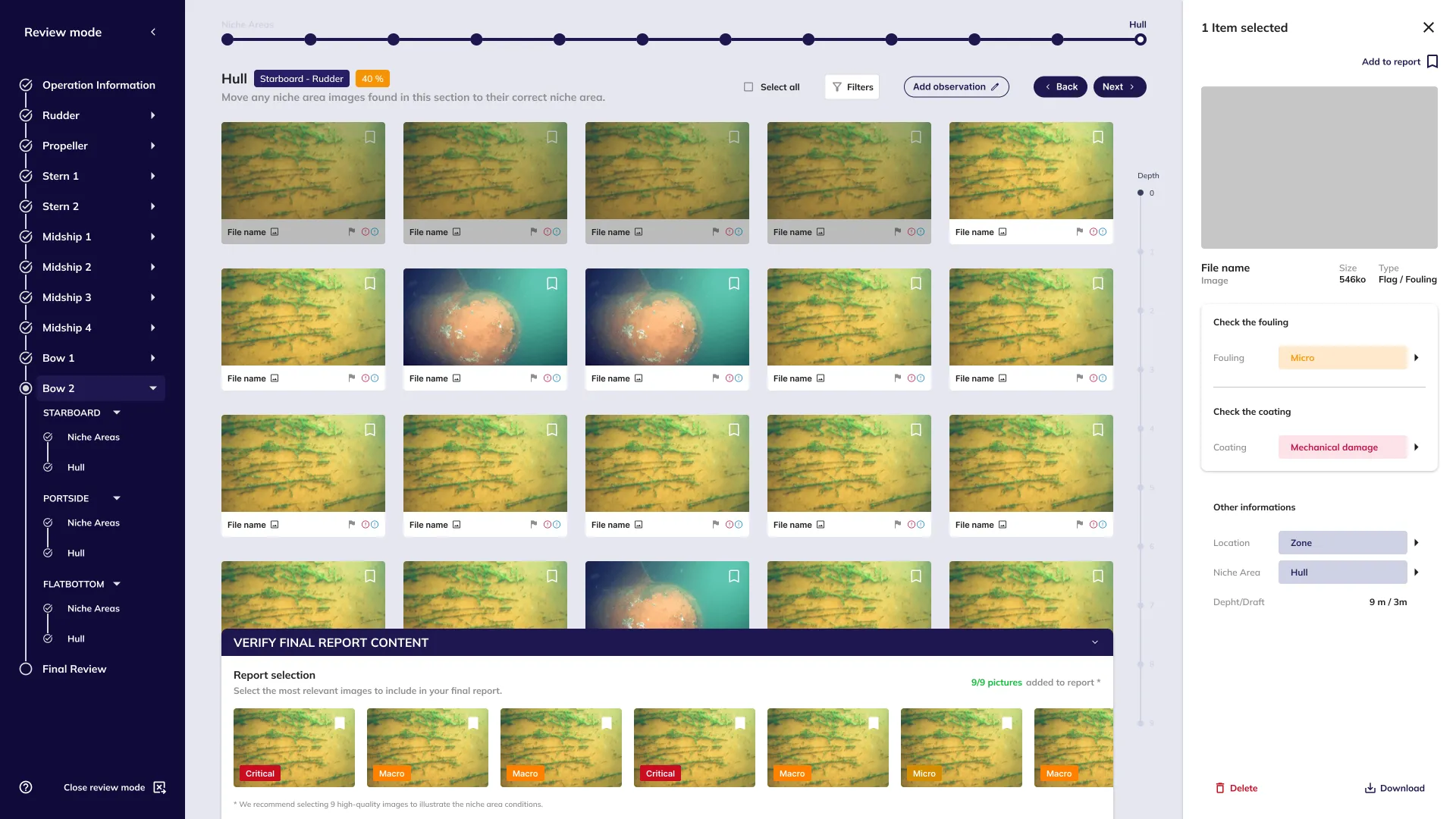The width and height of the screenshot is (1456, 819).
Task: Collapse the Verify Final Report Content panel
Action: pos(1095,642)
